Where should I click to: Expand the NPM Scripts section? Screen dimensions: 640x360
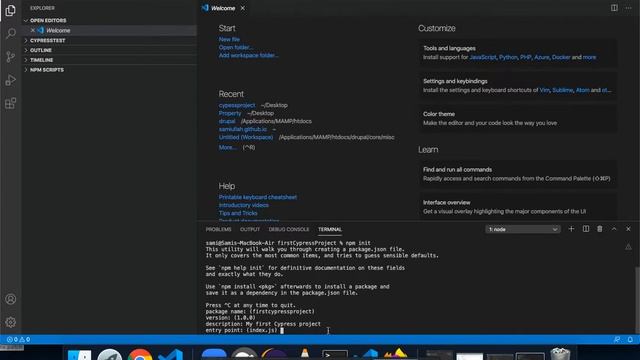point(109,70)
